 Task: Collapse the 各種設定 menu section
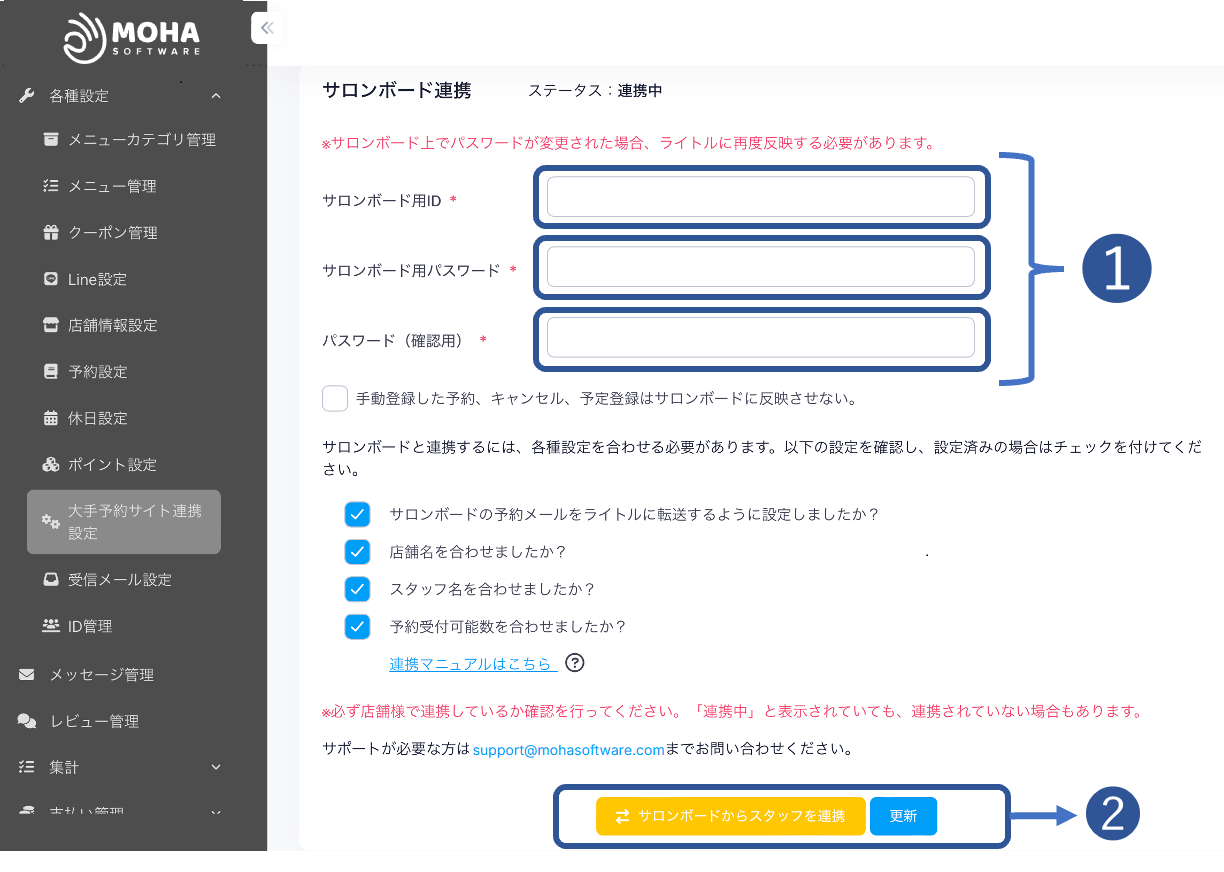(x=216, y=96)
